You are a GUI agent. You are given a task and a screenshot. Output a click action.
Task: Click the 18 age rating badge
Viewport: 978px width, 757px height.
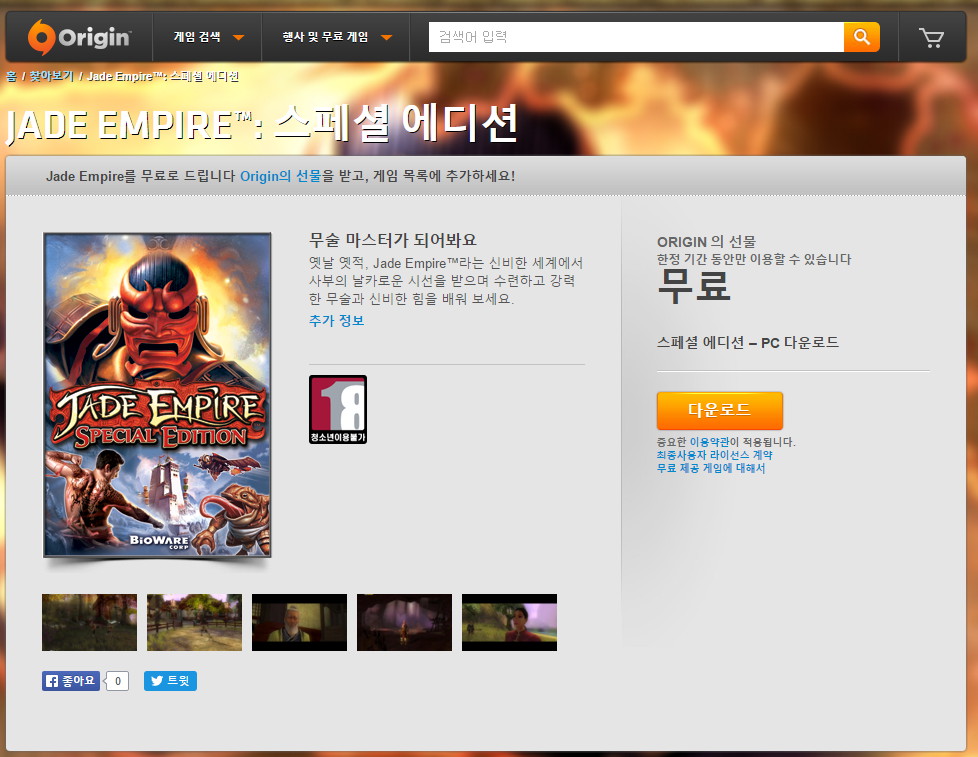pos(337,409)
